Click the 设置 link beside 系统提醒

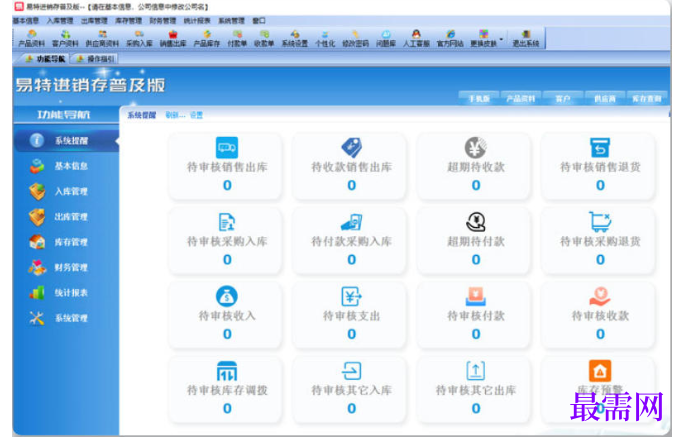196,115
